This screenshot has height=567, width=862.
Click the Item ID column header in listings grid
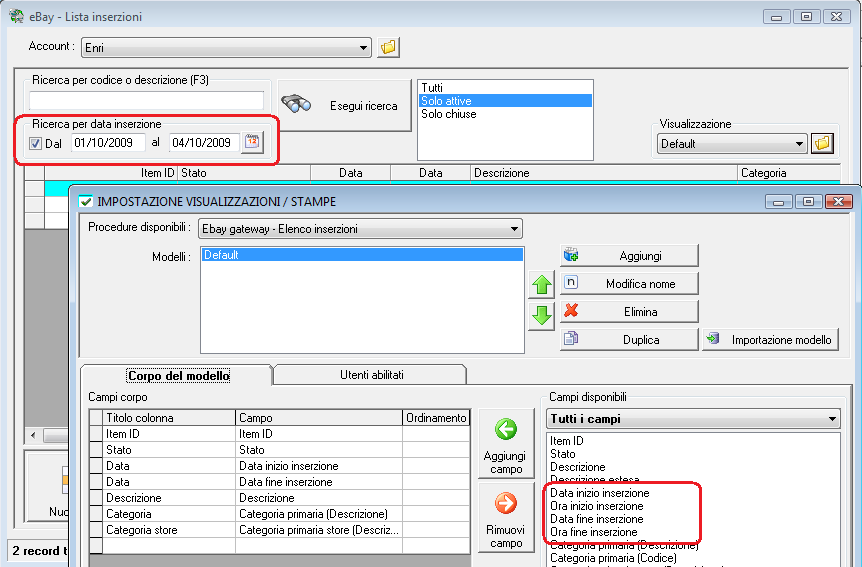click(x=110, y=173)
